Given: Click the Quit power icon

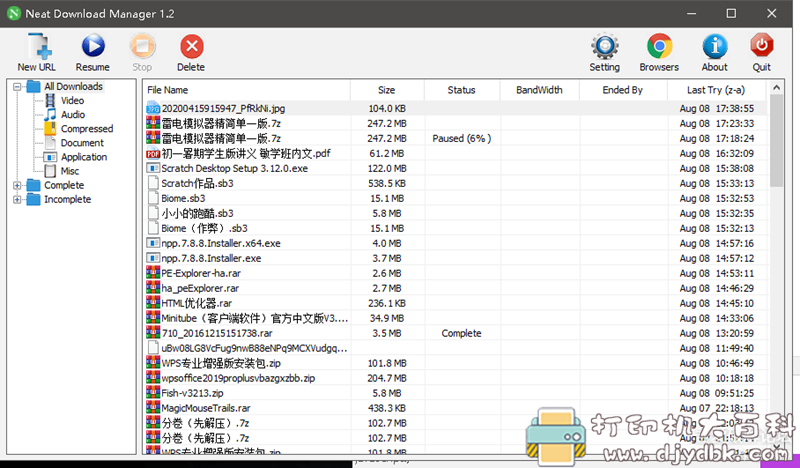Looking at the screenshot, I should [x=762, y=46].
